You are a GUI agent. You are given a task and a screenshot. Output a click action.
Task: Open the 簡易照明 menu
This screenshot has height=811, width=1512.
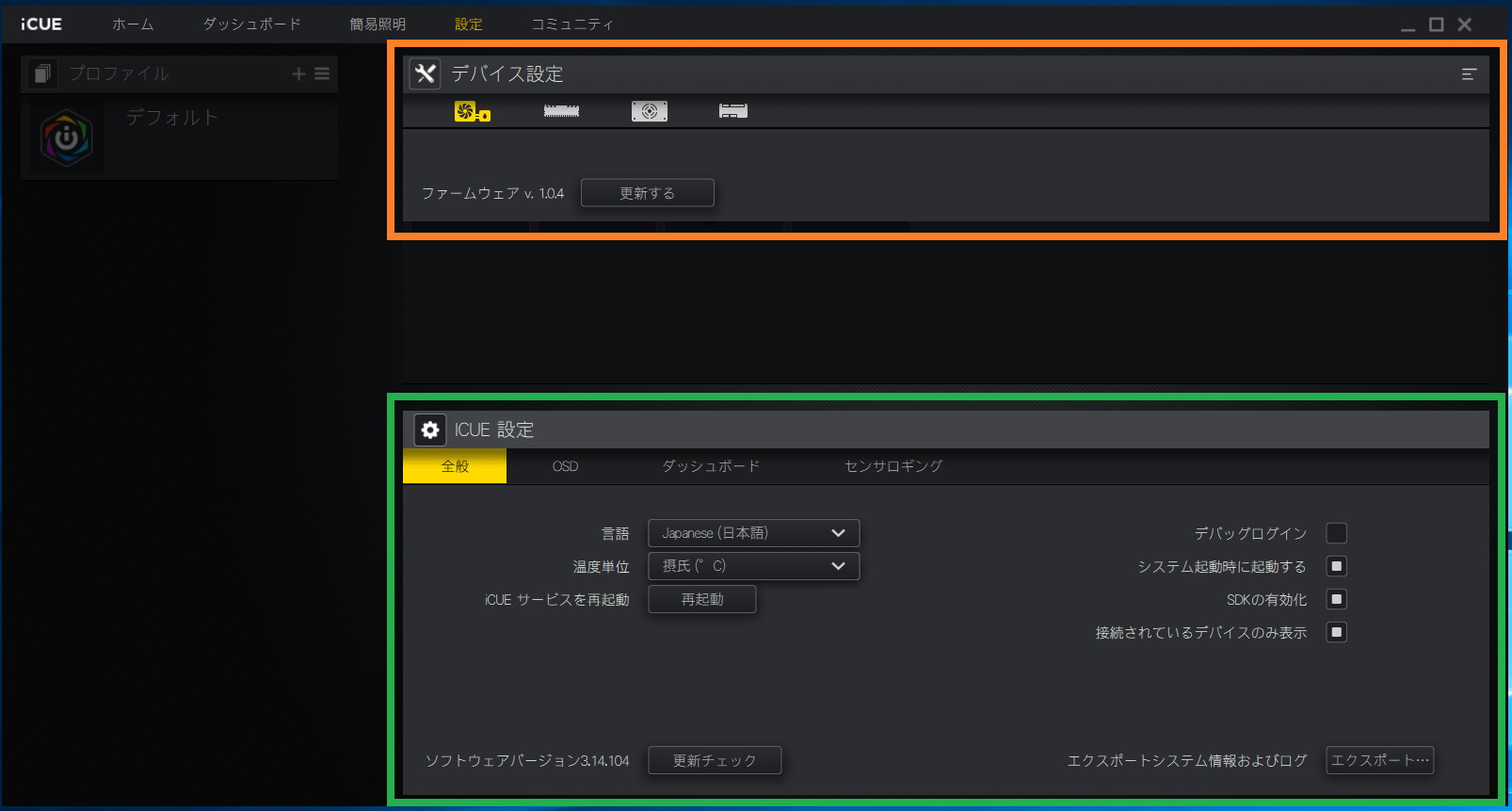click(x=378, y=24)
